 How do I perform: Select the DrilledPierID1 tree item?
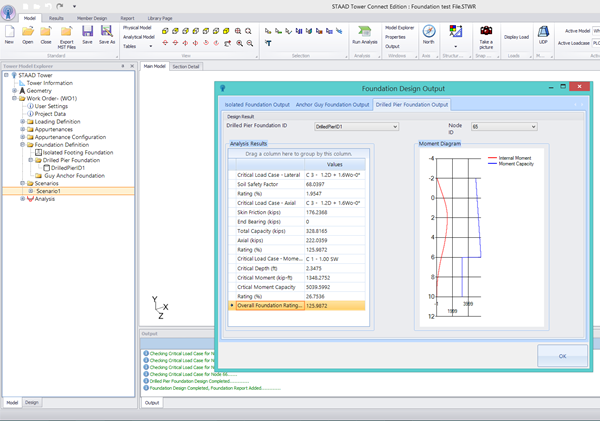click(x=68, y=168)
